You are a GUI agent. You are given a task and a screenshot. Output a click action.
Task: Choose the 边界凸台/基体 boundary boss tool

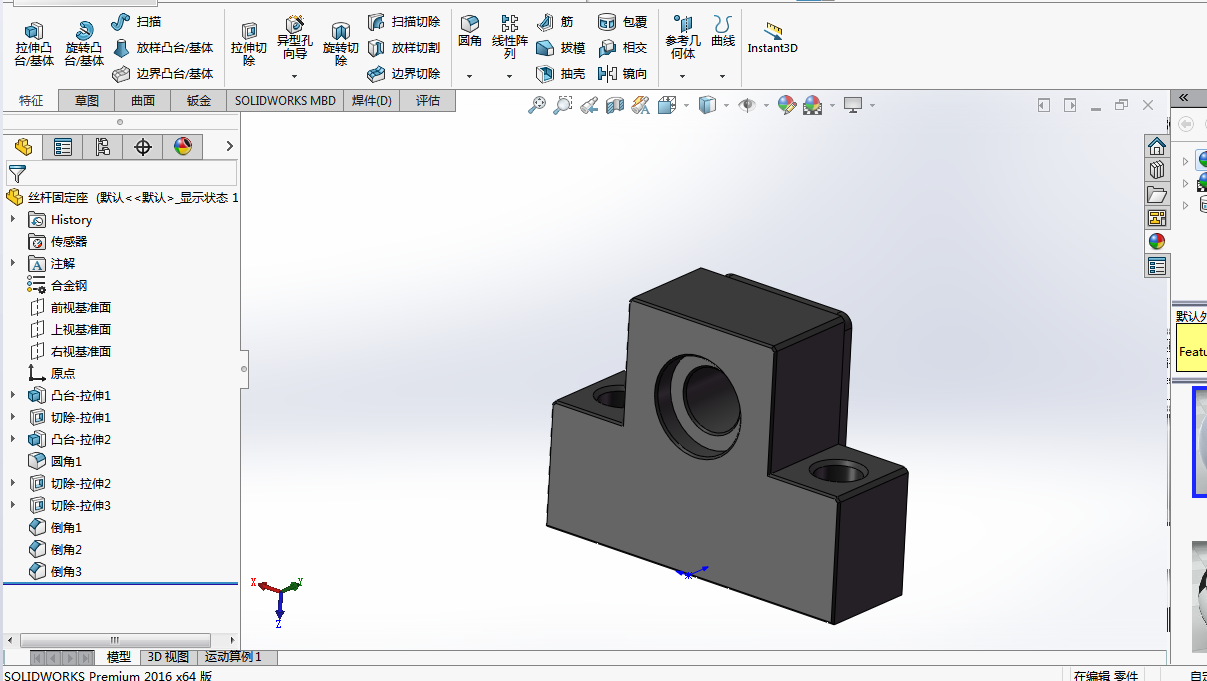pos(162,73)
